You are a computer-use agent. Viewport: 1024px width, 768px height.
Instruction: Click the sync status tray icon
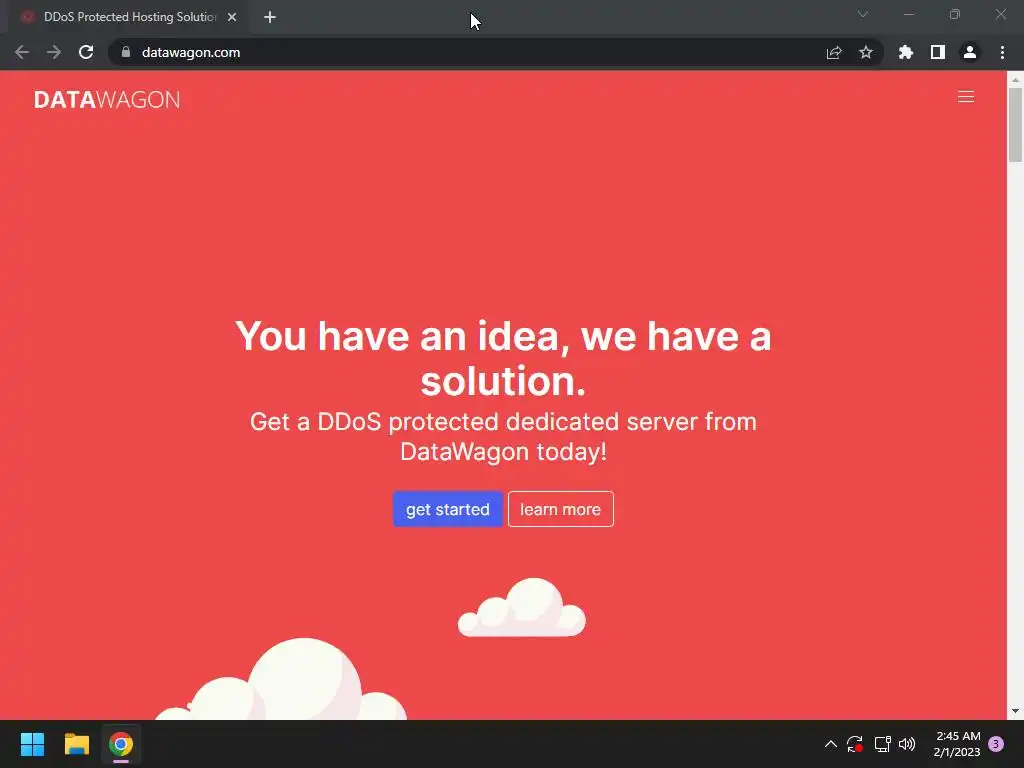[854, 744]
